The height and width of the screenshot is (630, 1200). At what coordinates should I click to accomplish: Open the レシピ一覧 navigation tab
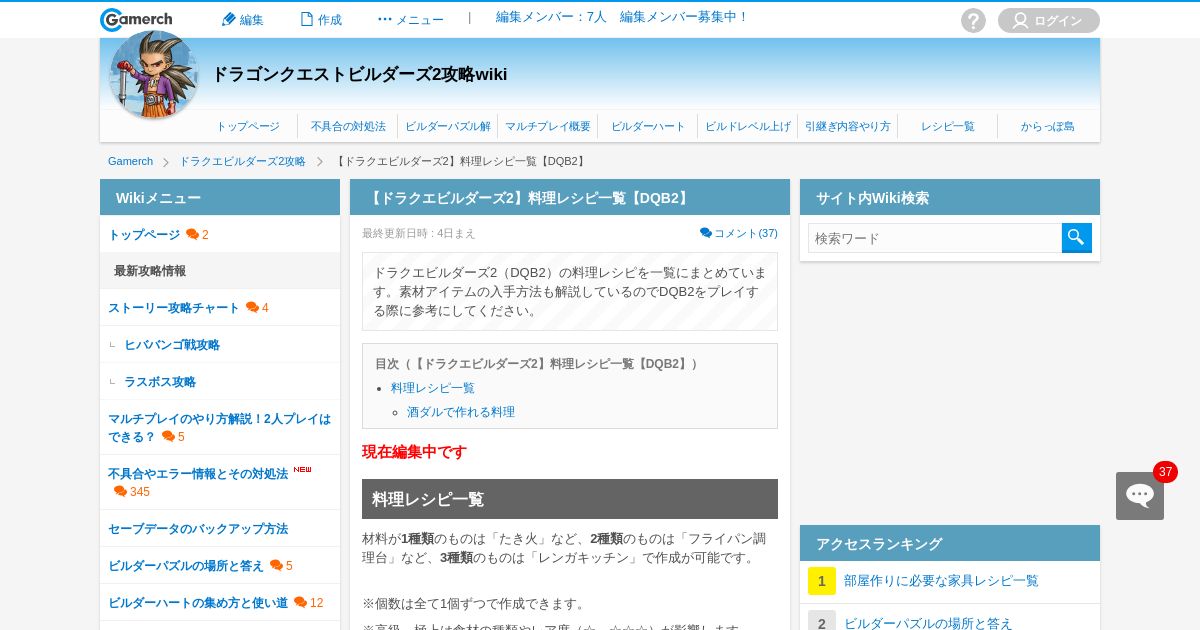click(948, 127)
